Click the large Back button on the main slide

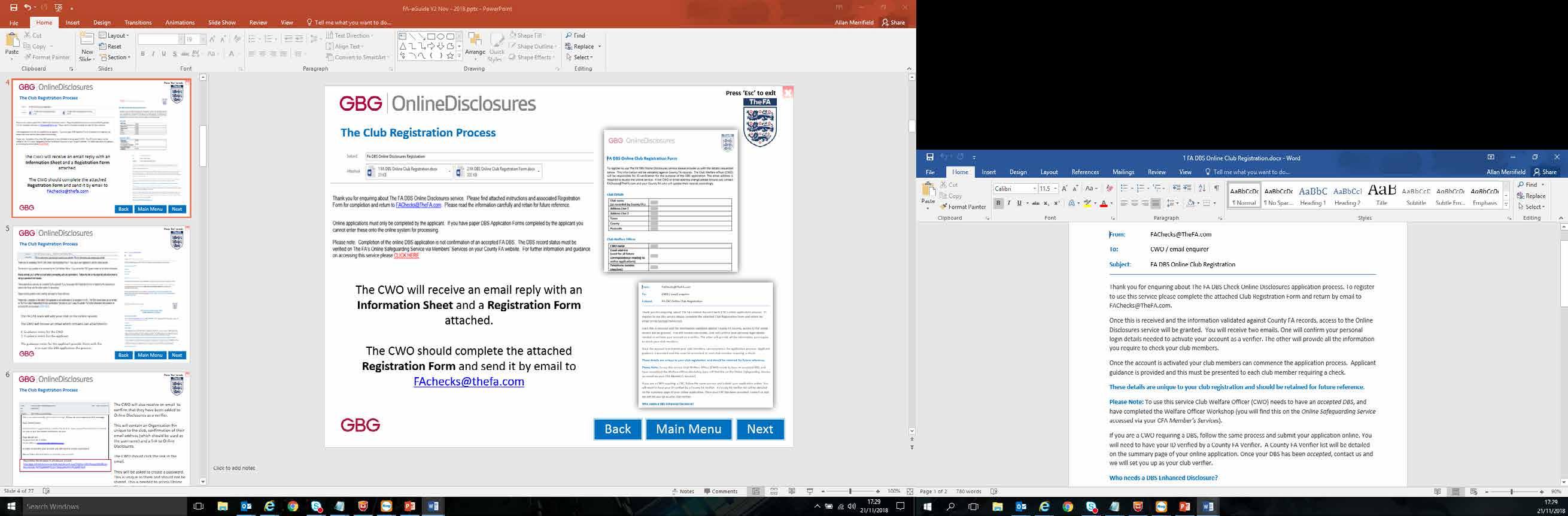617,429
